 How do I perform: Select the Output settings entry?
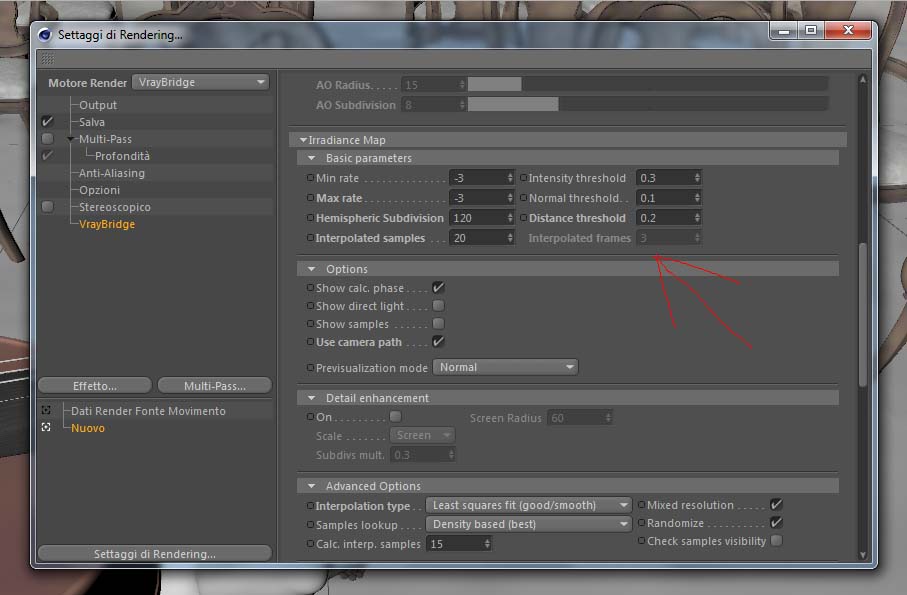point(98,105)
